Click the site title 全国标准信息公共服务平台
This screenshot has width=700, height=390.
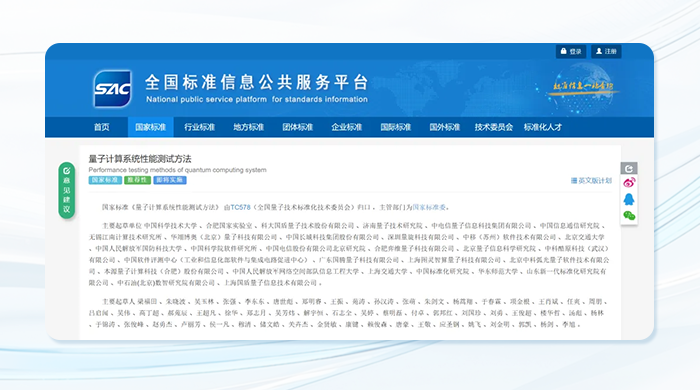pos(257,82)
